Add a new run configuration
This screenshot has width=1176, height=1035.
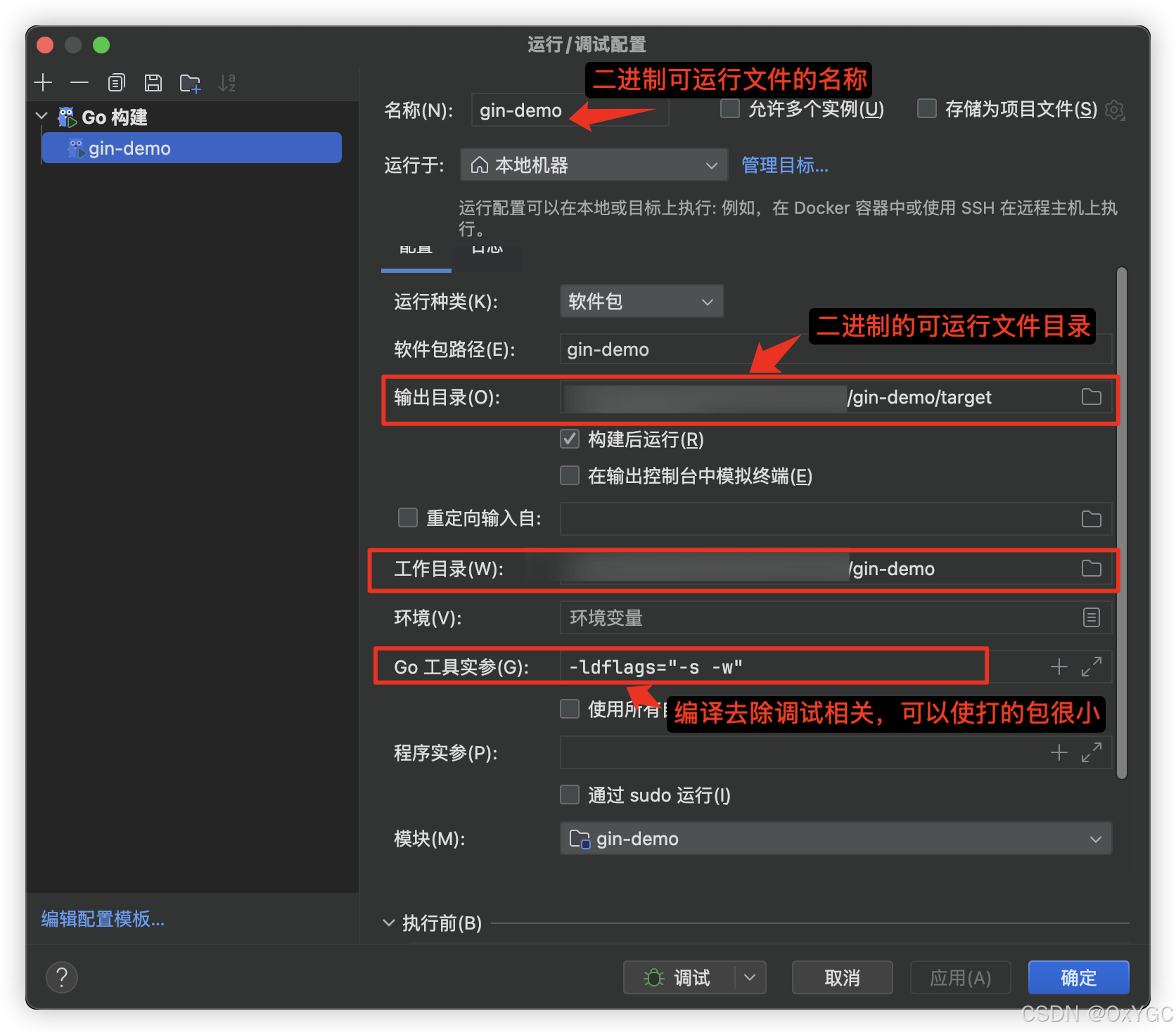[x=44, y=83]
